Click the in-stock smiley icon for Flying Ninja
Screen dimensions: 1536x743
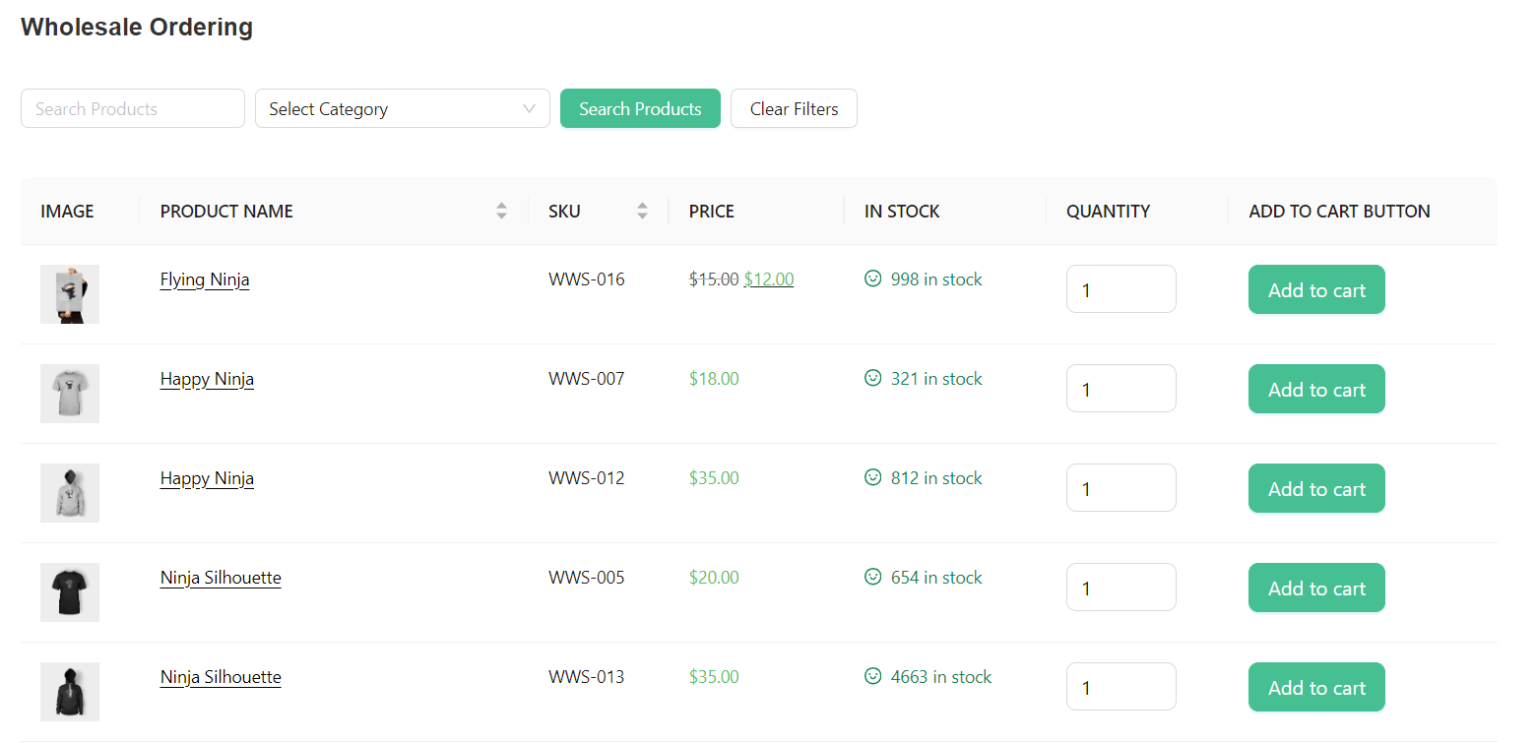872,279
